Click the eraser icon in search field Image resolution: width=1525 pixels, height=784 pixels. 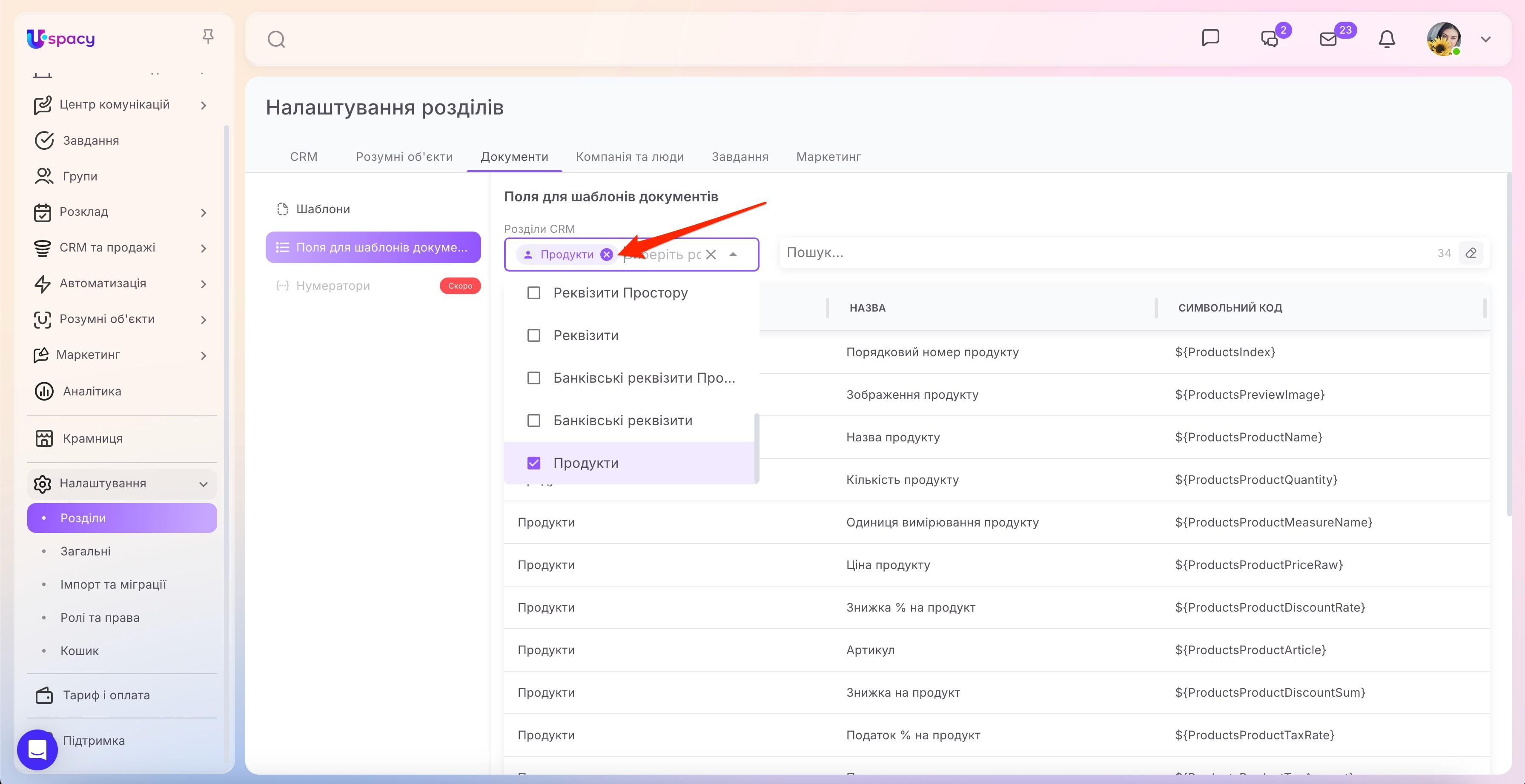pos(1471,253)
